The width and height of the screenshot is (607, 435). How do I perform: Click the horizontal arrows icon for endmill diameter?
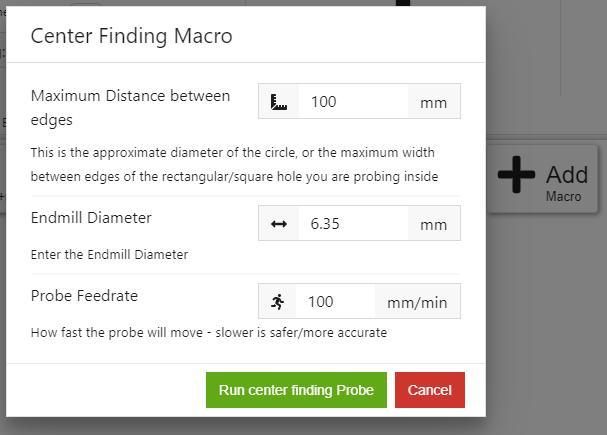[x=279, y=224]
